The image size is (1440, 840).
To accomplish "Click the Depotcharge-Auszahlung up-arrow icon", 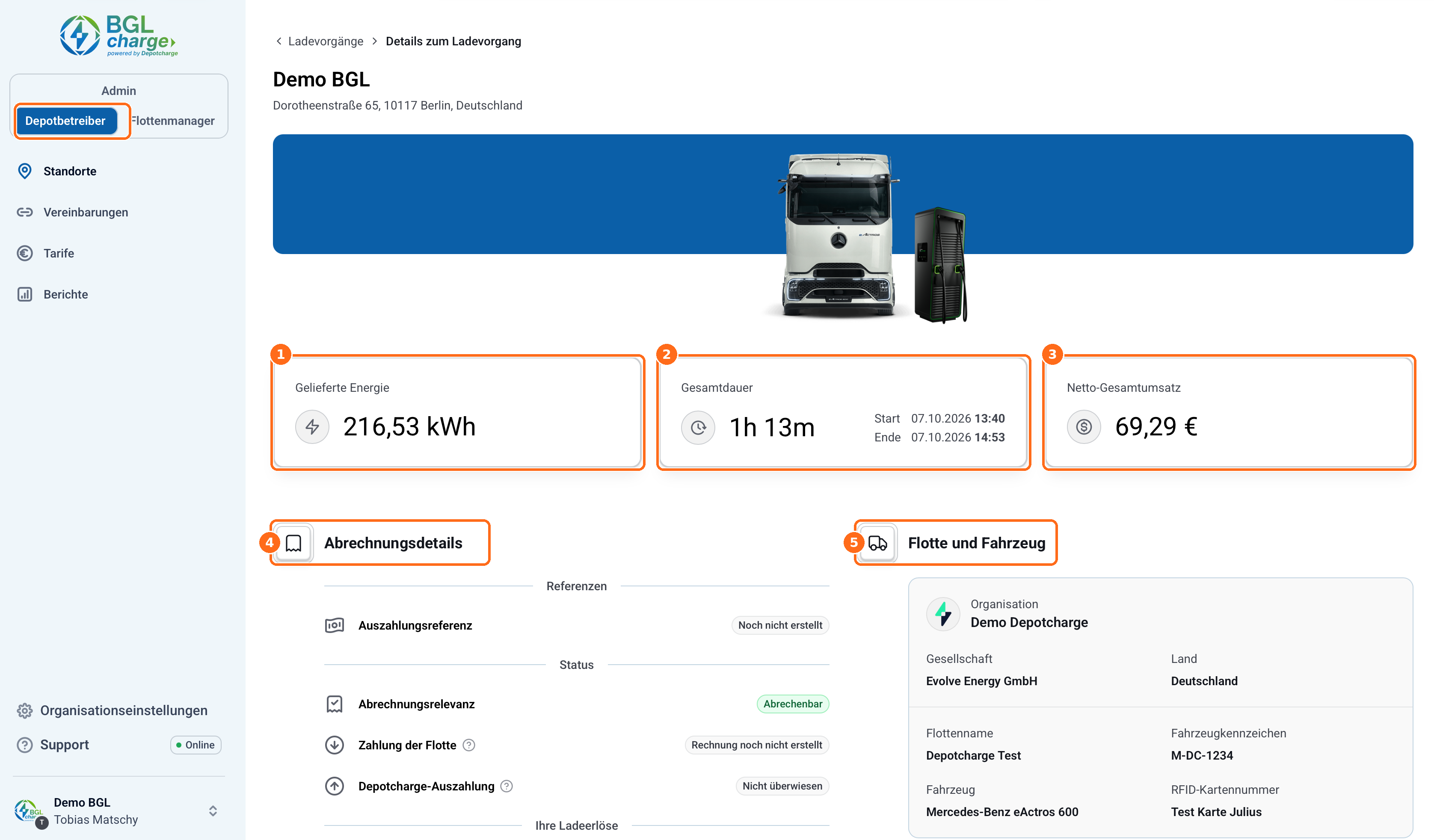I will point(334,786).
